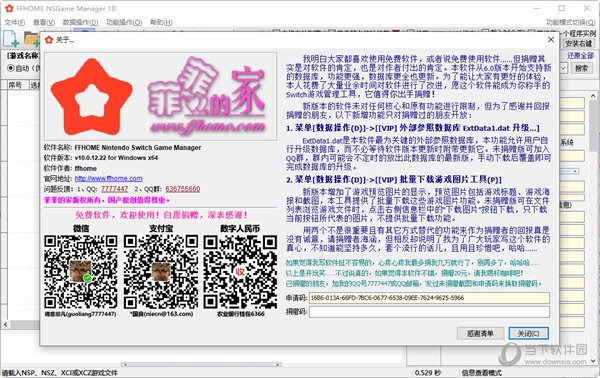
Task: Click the 感谢清单 button
Action: [480, 333]
